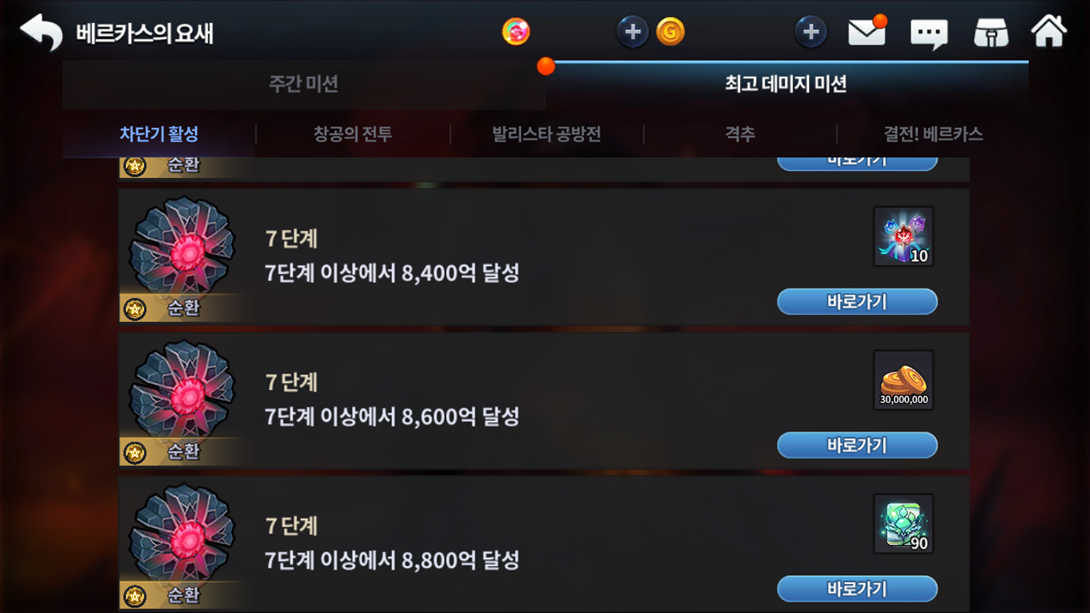
Task: Open the chat speech bubble icon
Action: [929, 33]
